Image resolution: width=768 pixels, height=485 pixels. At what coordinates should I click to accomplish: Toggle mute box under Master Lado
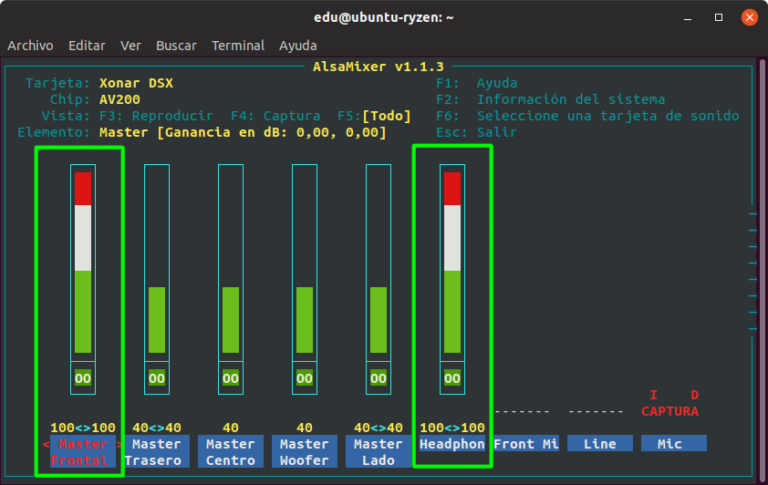(x=378, y=378)
